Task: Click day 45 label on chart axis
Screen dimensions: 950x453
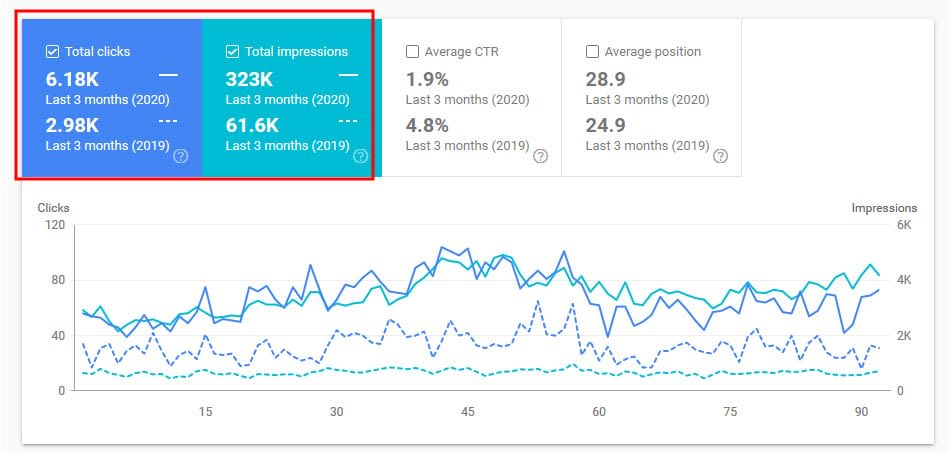Action: pos(468,412)
